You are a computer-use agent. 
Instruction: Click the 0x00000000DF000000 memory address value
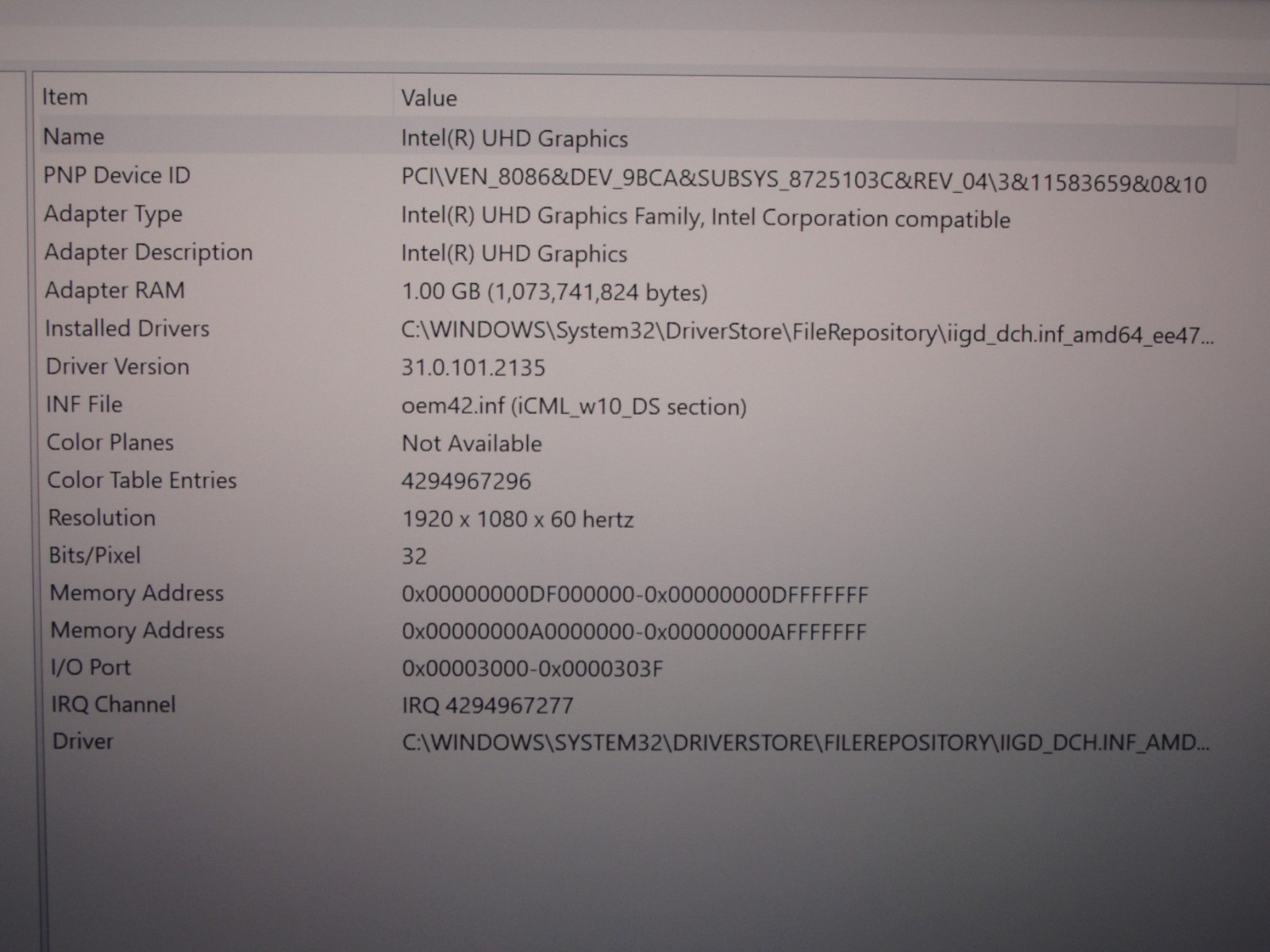tap(635, 595)
